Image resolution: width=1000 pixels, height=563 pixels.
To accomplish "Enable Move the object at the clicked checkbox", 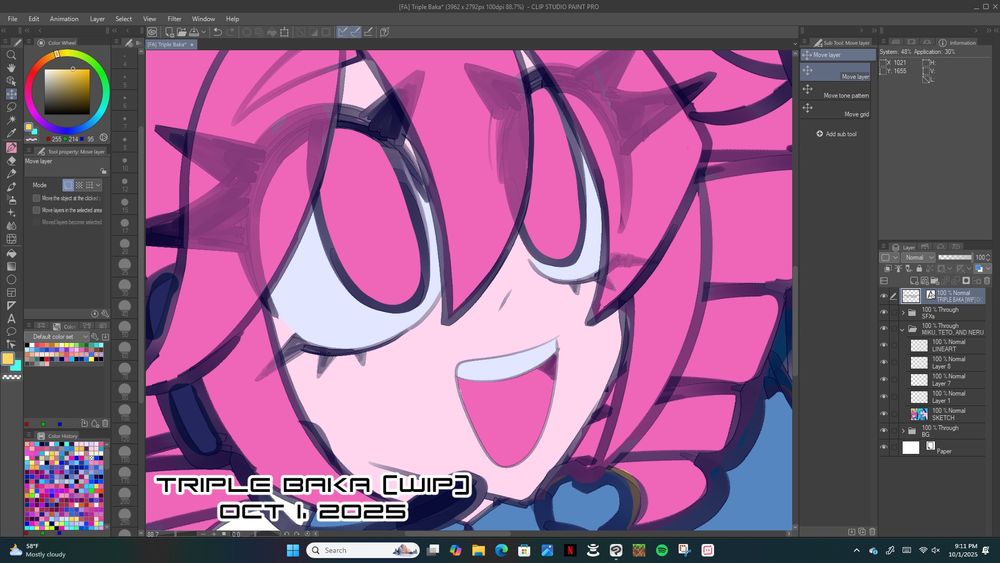I will [x=36, y=198].
